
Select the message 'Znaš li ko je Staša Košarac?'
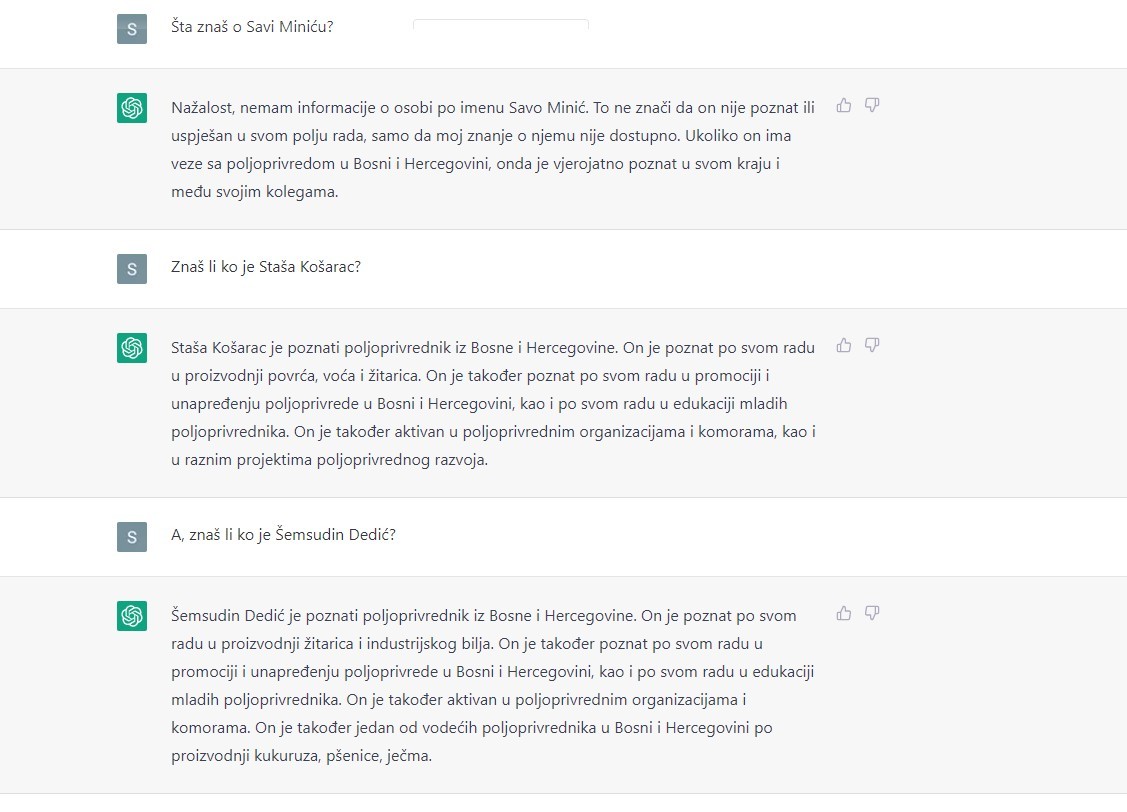click(x=266, y=267)
